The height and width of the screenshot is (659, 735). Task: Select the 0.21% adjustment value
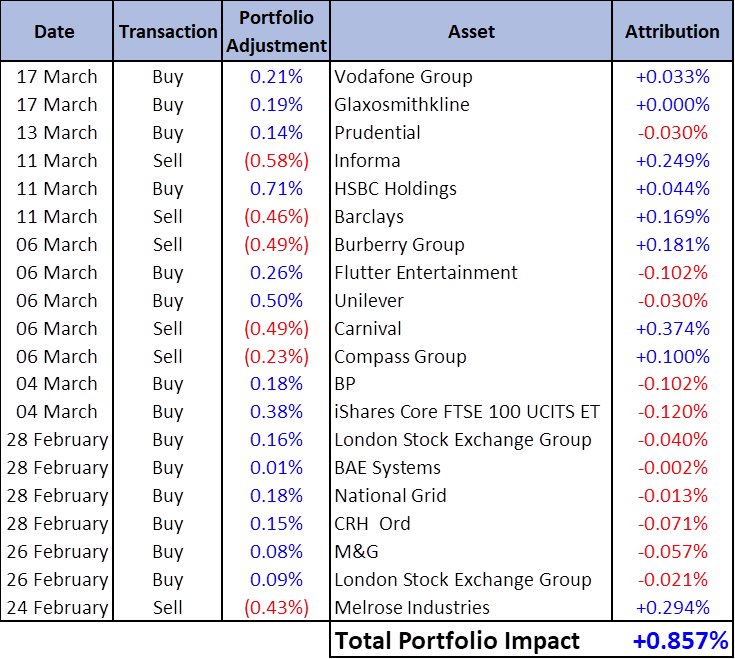click(x=276, y=77)
